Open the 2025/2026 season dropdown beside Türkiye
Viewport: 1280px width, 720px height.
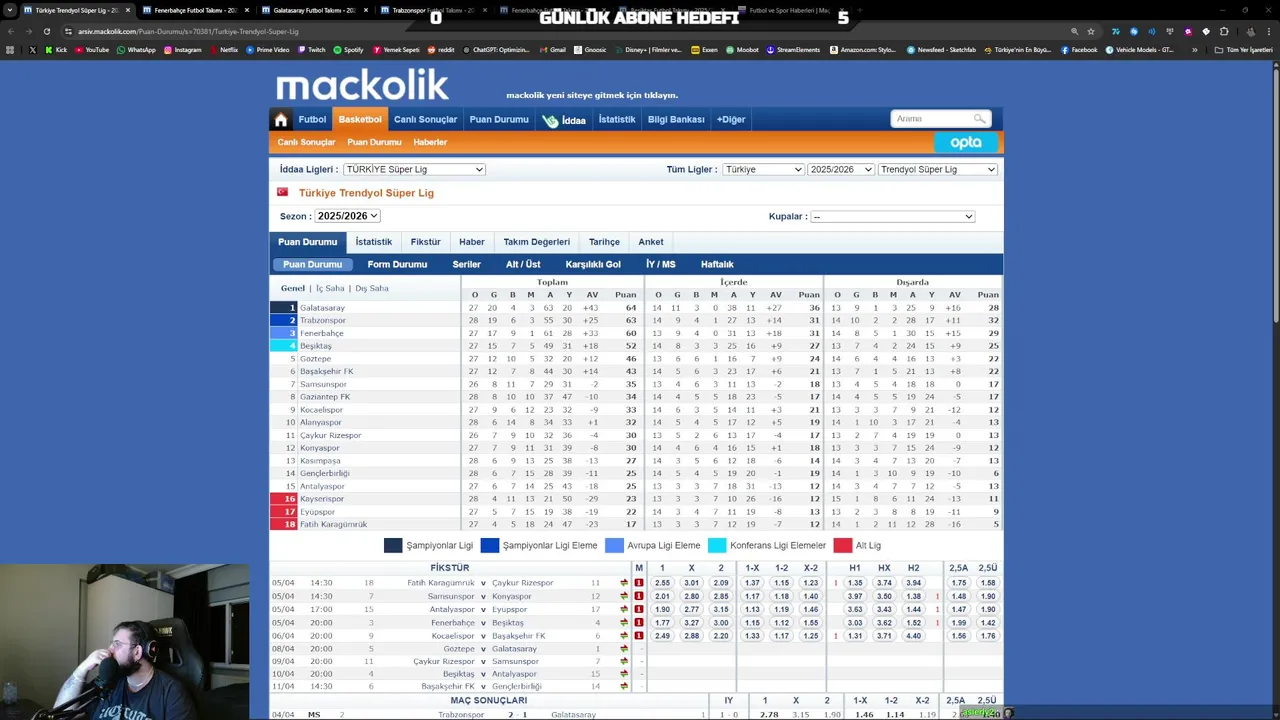841,170
